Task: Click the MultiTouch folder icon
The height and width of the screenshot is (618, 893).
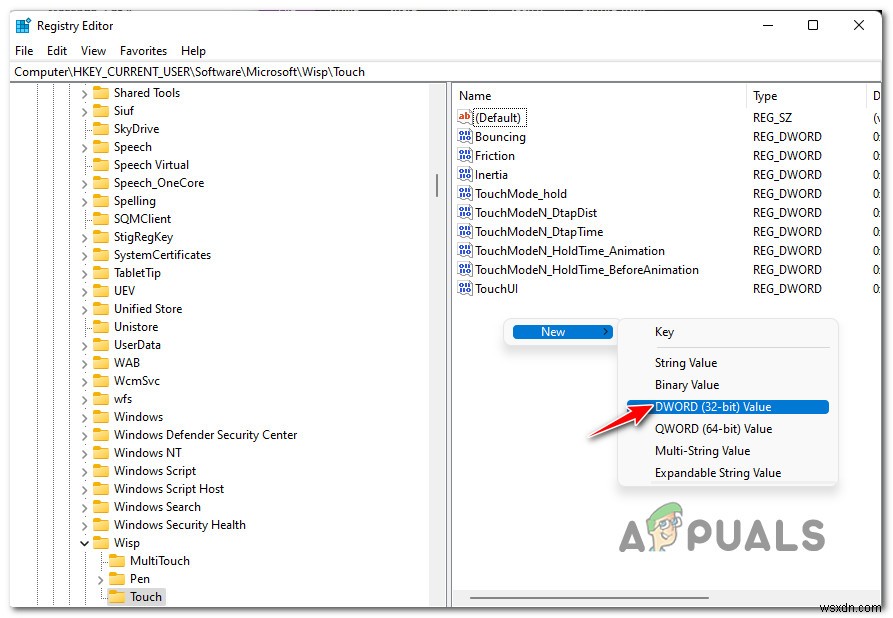Action: [x=117, y=560]
